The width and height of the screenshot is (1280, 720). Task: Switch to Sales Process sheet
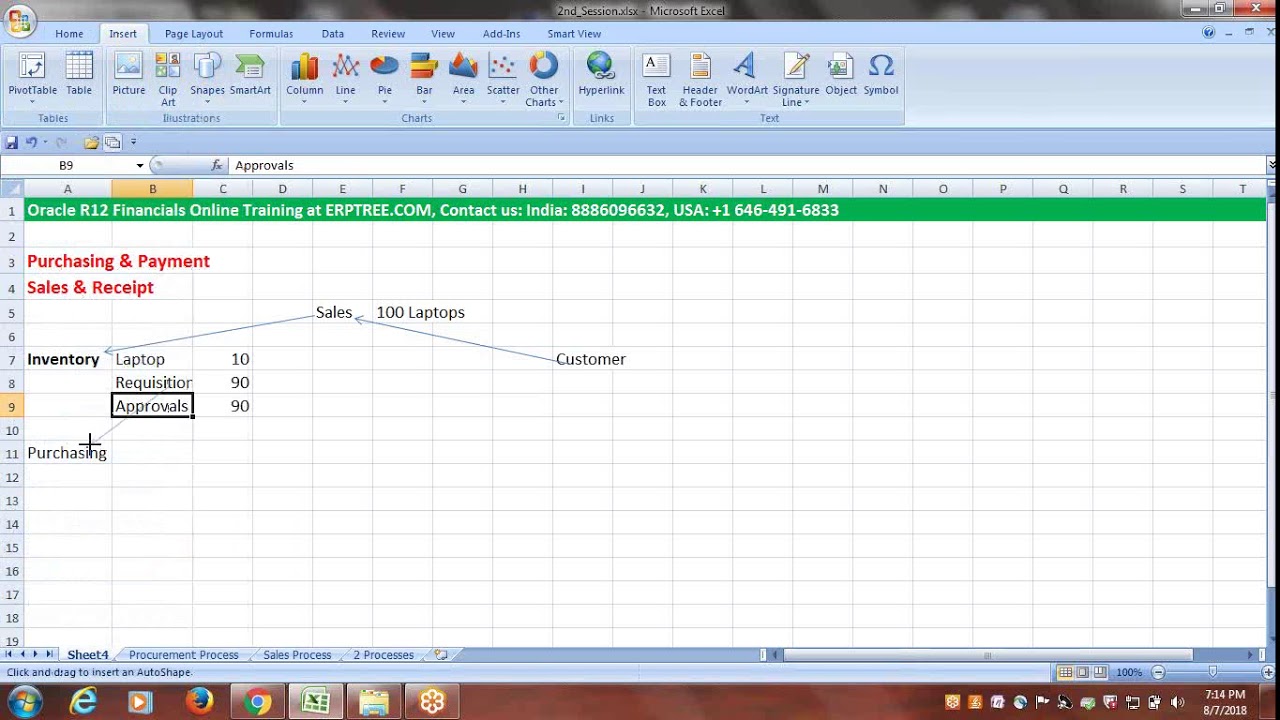pos(297,655)
